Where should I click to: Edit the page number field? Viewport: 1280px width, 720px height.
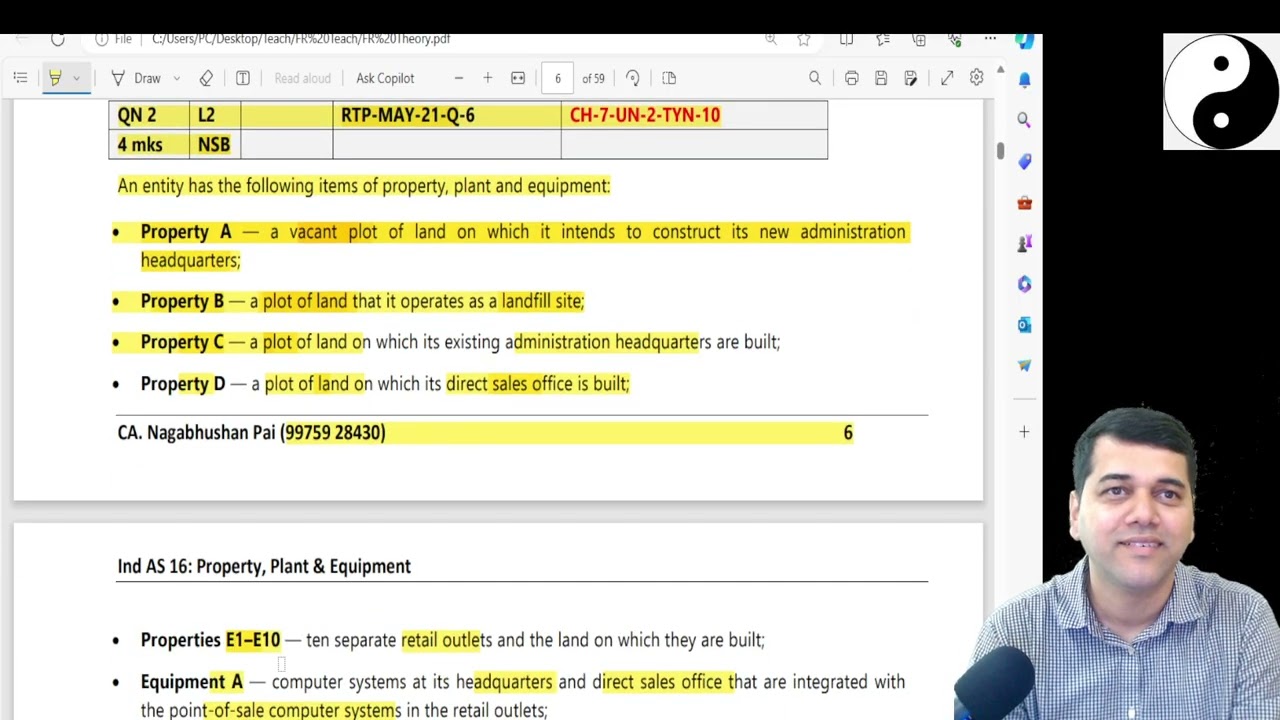[558, 78]
